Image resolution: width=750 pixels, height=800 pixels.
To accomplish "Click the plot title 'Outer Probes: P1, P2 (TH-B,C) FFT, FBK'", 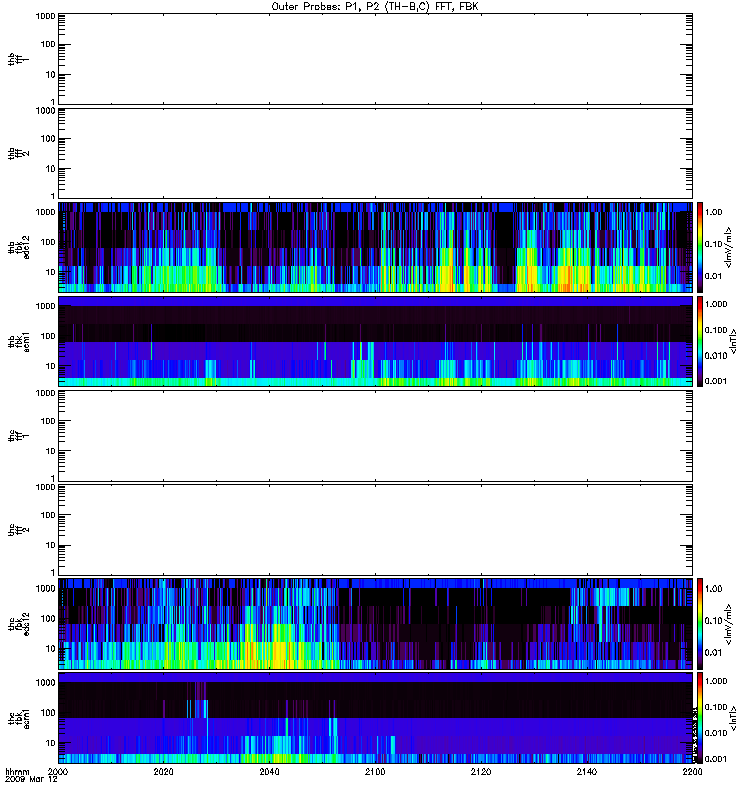I will [375, 6].
